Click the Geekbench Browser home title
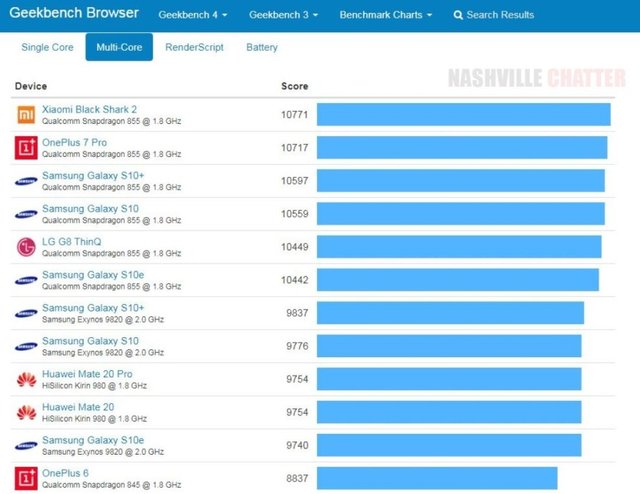Viewport: 640px width, 494px height. pos(74,14)
